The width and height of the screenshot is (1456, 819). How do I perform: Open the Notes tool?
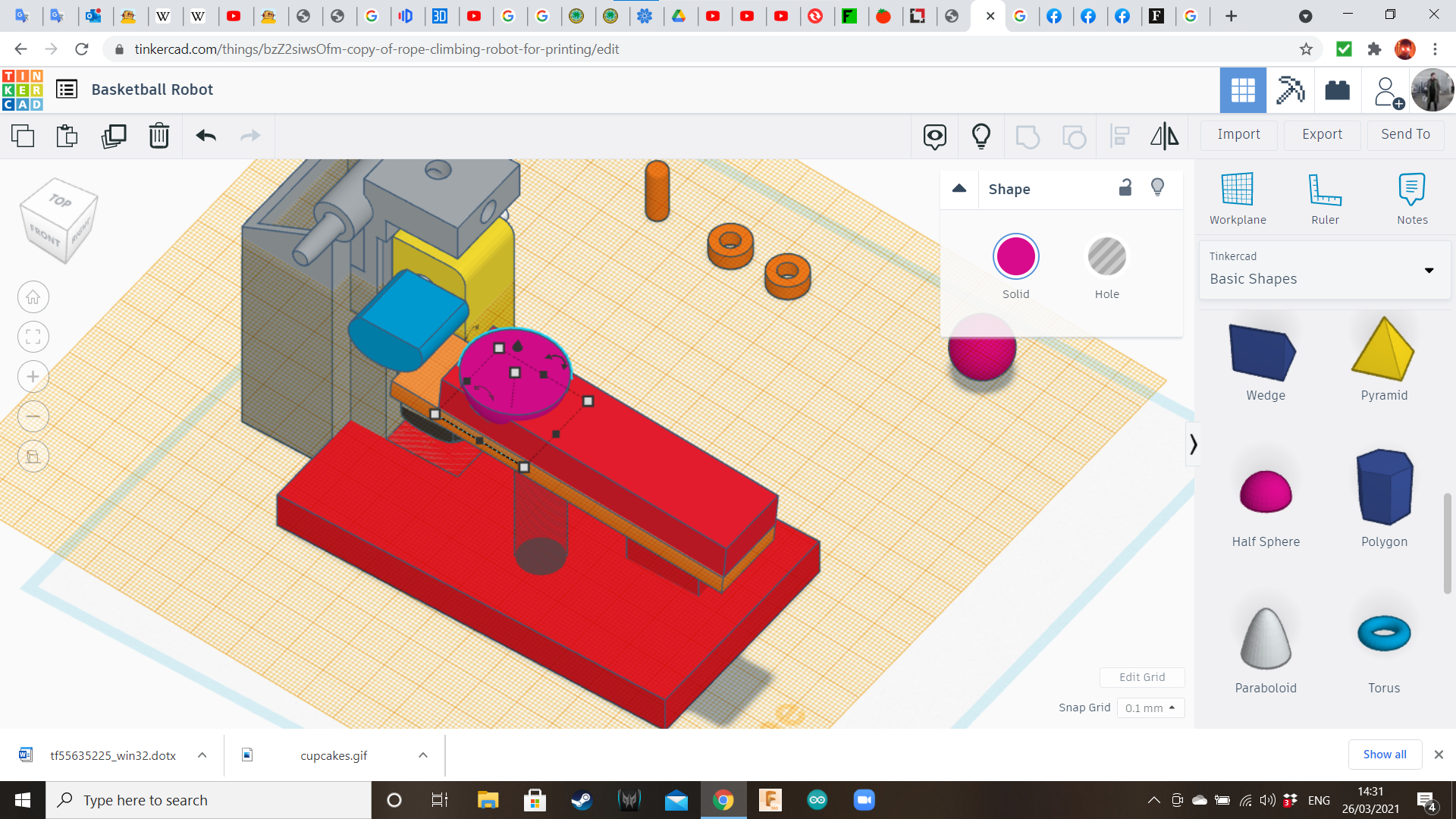pyautogui.click(x=1411, y=197)
